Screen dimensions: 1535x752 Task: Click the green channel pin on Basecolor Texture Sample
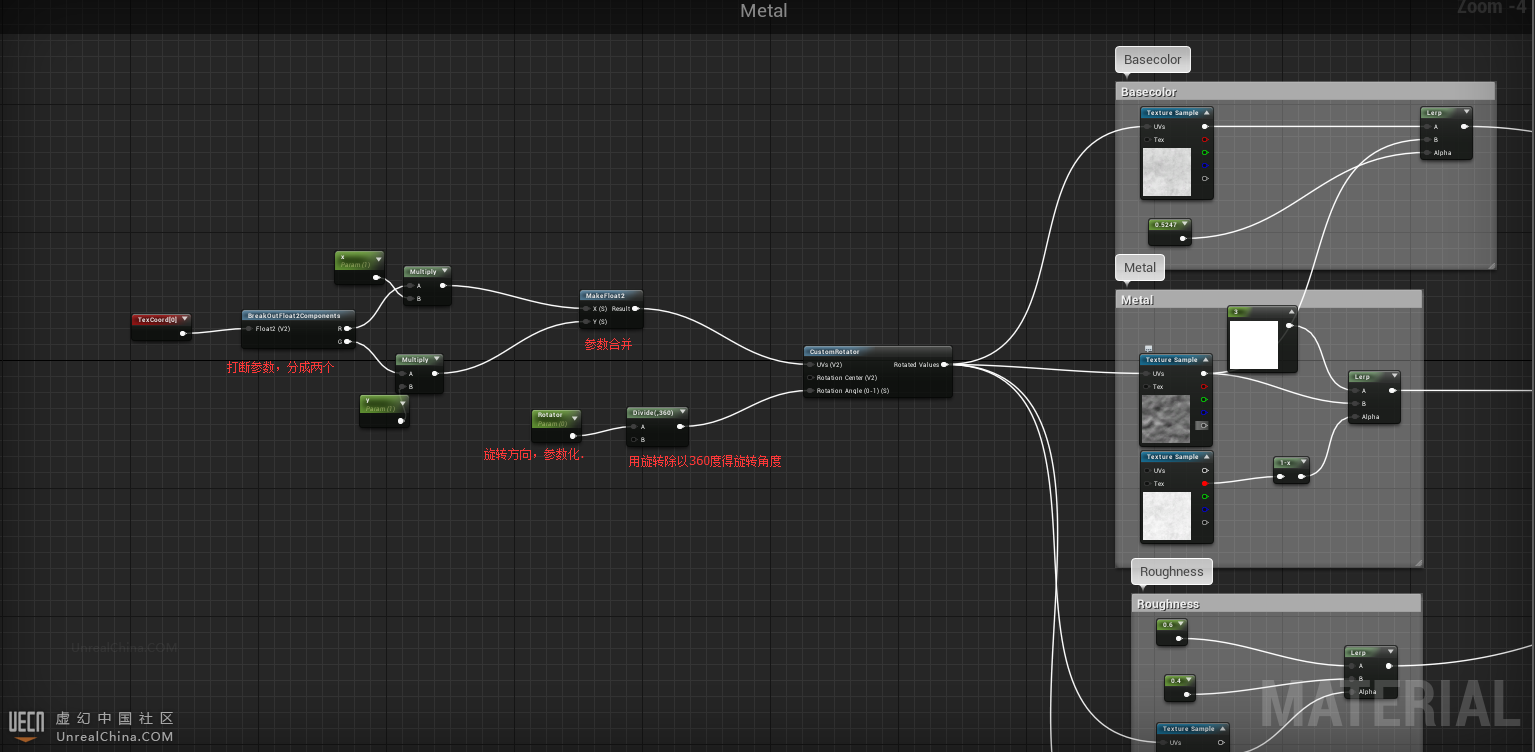[1205, 153]
